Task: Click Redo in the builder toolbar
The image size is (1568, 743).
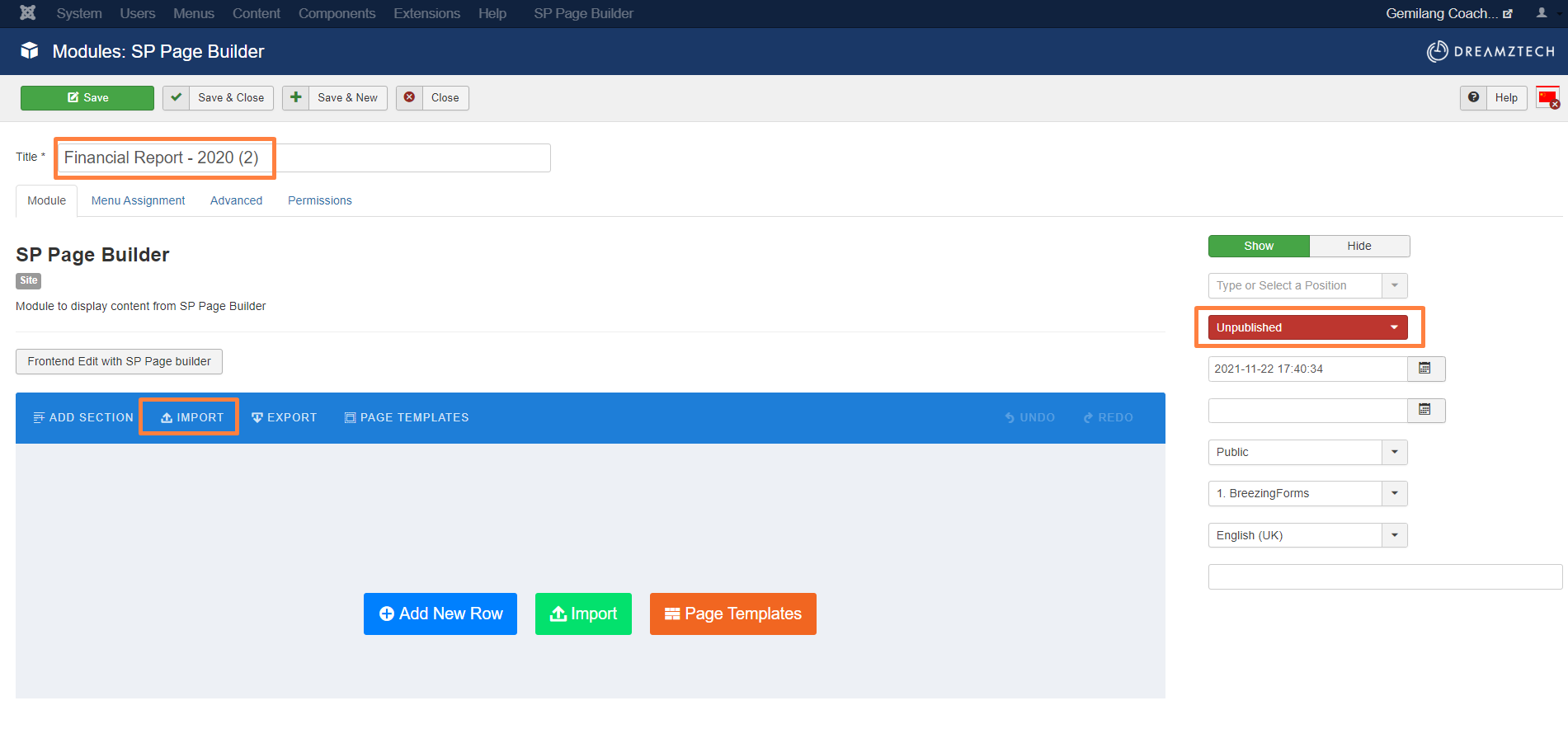Action: click(1109, 417)
